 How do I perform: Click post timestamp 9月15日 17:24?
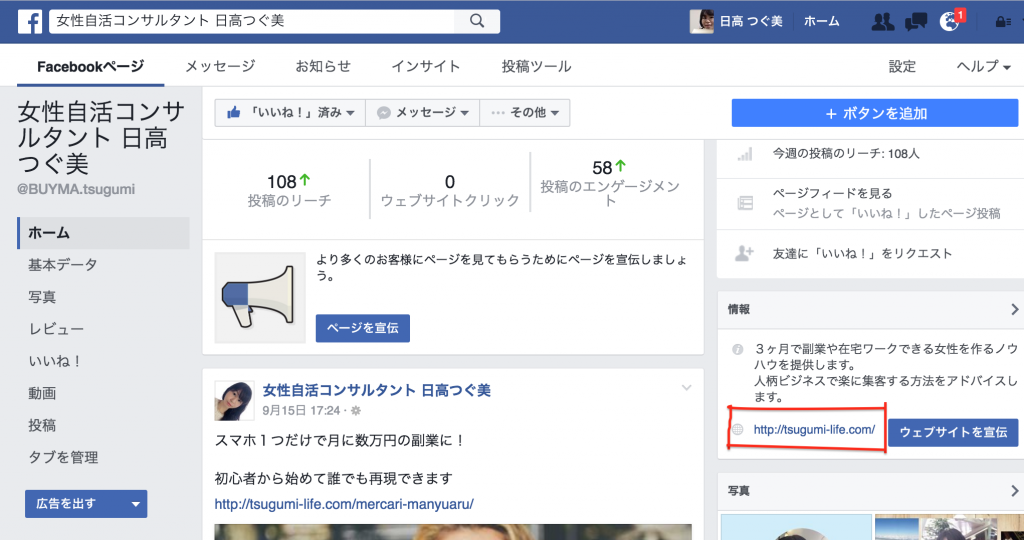click(301, 411)
